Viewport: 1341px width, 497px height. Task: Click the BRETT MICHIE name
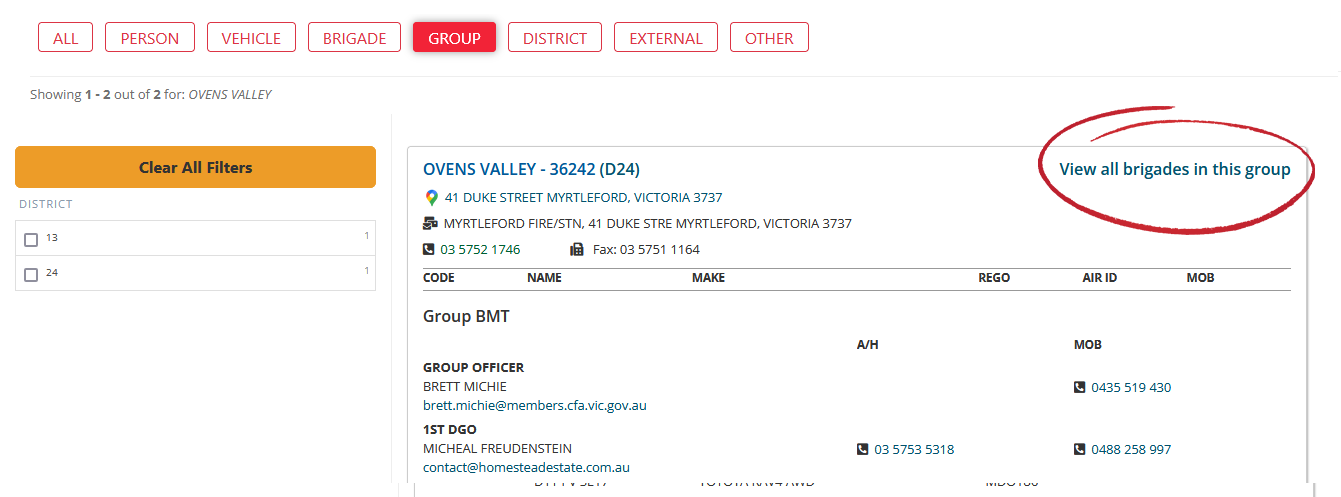pyautogui.click(x=465, y=387)
